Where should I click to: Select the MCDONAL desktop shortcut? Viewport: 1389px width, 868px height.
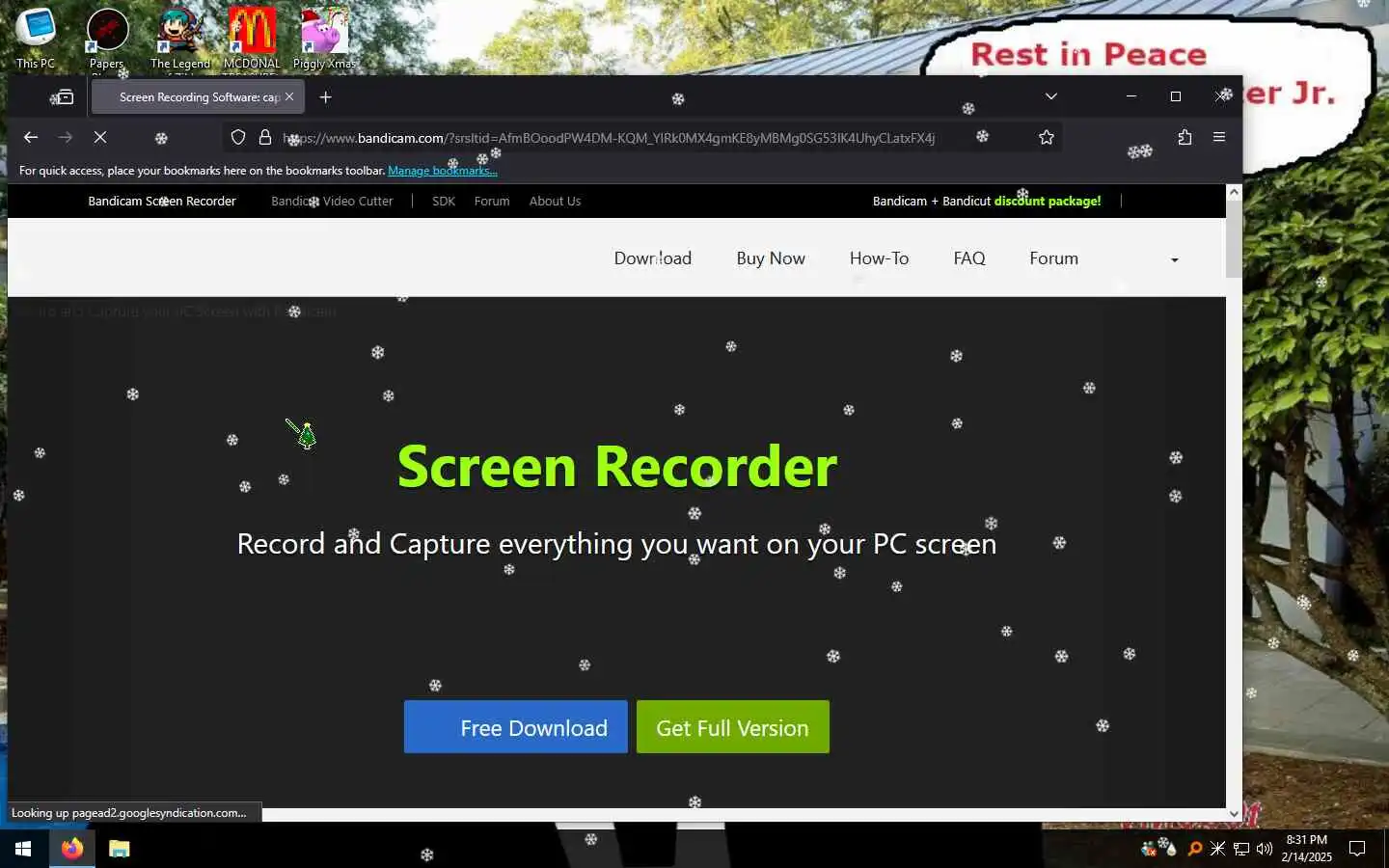252,39
